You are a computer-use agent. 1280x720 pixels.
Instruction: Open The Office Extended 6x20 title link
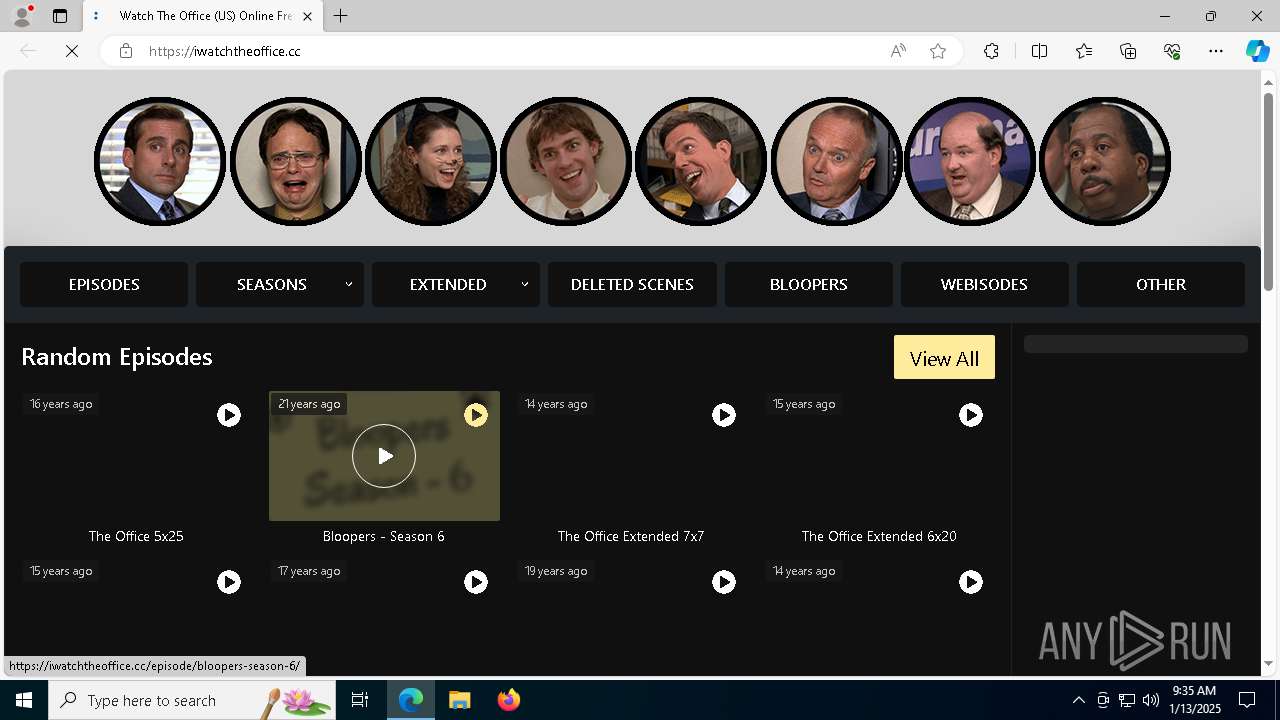click(879, 536)
